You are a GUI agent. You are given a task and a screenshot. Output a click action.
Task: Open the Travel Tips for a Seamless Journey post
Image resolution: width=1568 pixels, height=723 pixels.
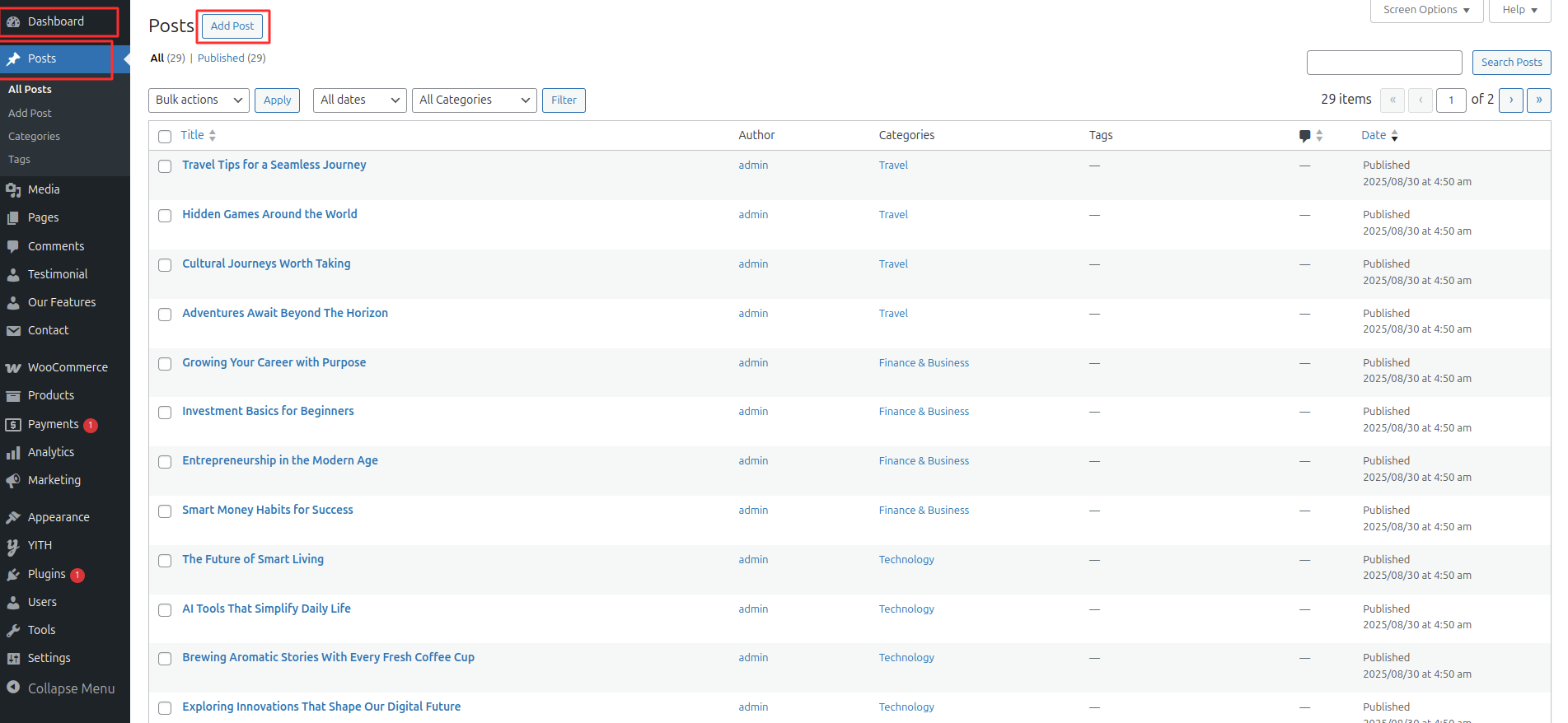click(274, 165)
